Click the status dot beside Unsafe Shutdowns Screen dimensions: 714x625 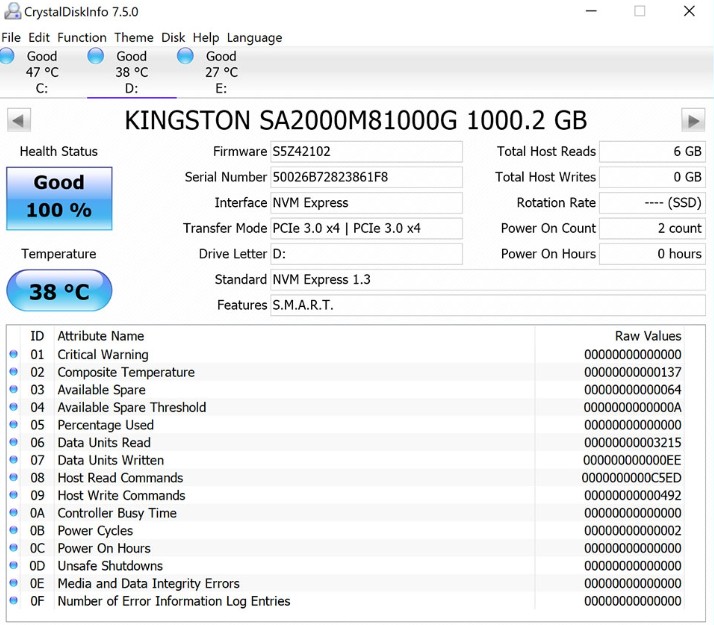point(14,566)
